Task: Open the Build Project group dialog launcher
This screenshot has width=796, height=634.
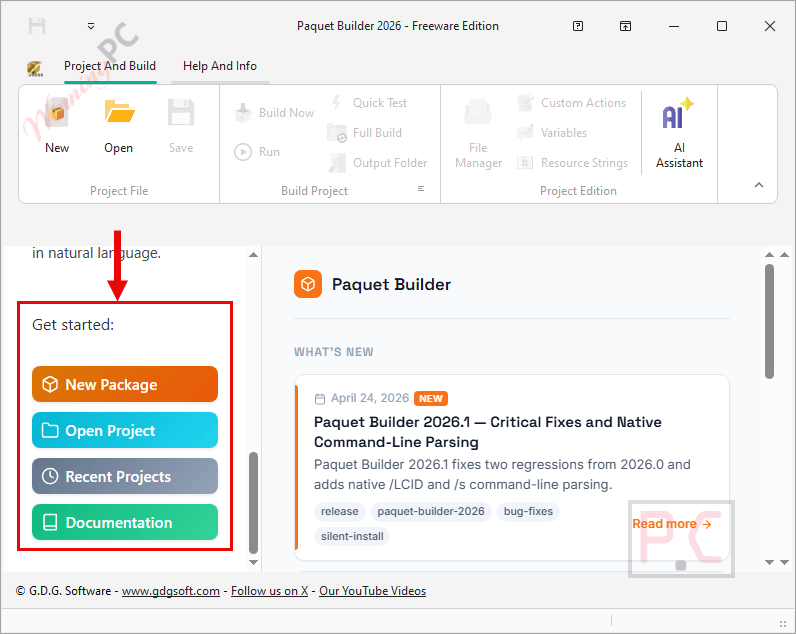Action: 421,188
